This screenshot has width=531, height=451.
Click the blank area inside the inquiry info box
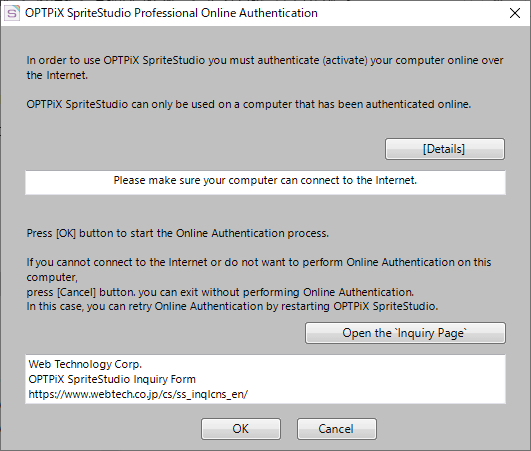[x=376, y=379]
